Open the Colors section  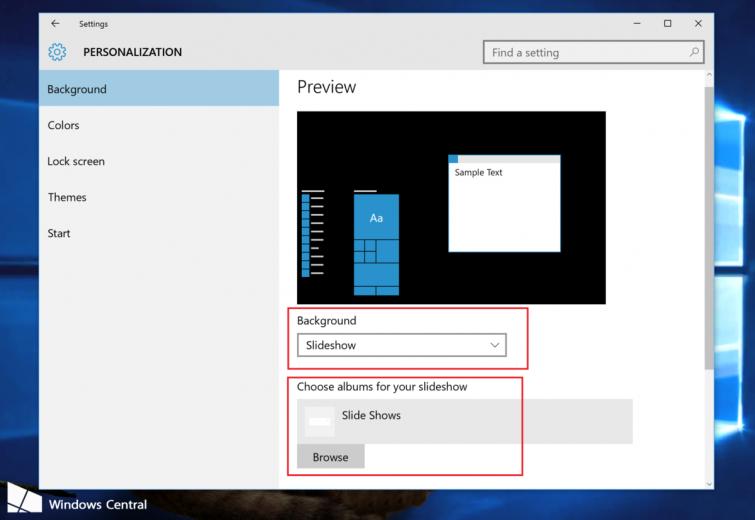coord(159,125)
